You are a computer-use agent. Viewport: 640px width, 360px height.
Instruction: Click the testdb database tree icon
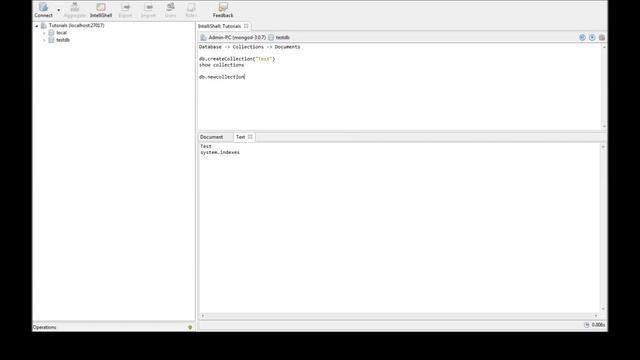(x=51, y=40)
